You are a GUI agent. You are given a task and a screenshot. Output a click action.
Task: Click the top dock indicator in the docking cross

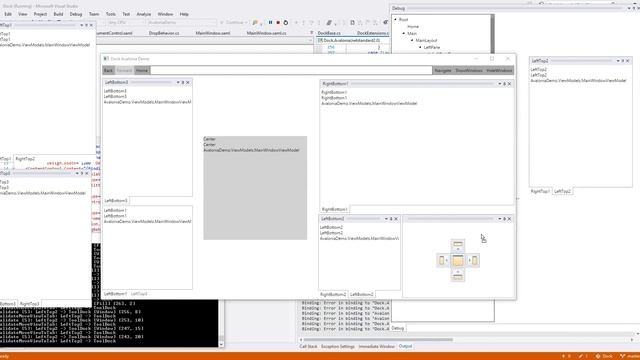coord(458,245)
